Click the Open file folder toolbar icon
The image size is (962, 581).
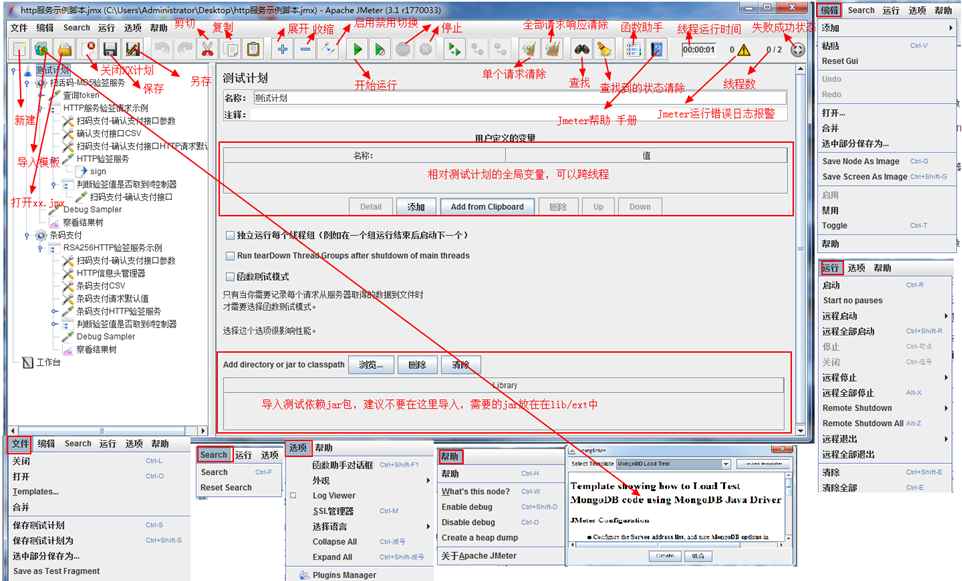point(64,49)
